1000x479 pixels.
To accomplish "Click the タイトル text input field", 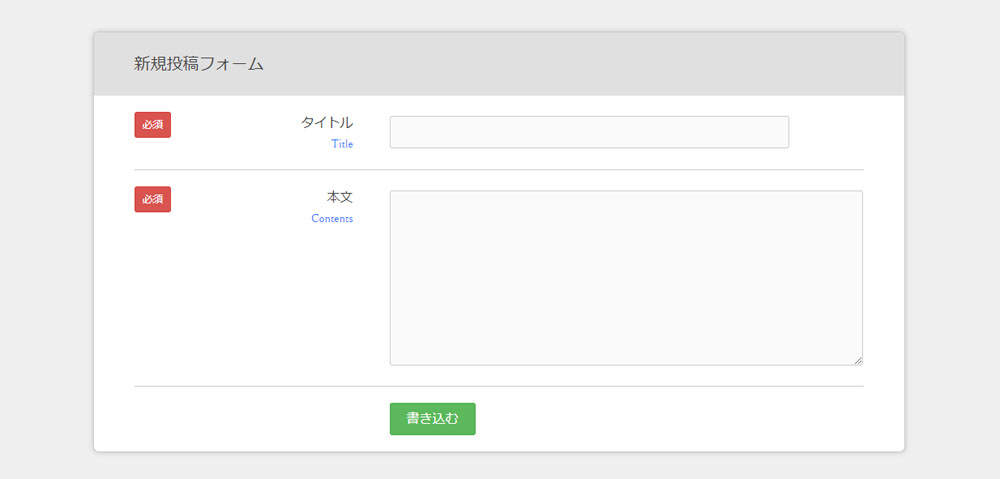I will click(589, 132).
